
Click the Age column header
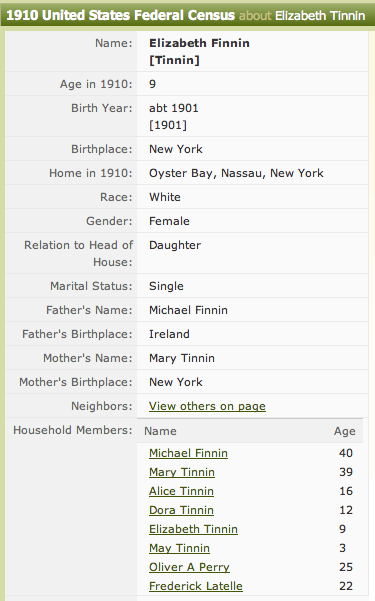[344, 431]
